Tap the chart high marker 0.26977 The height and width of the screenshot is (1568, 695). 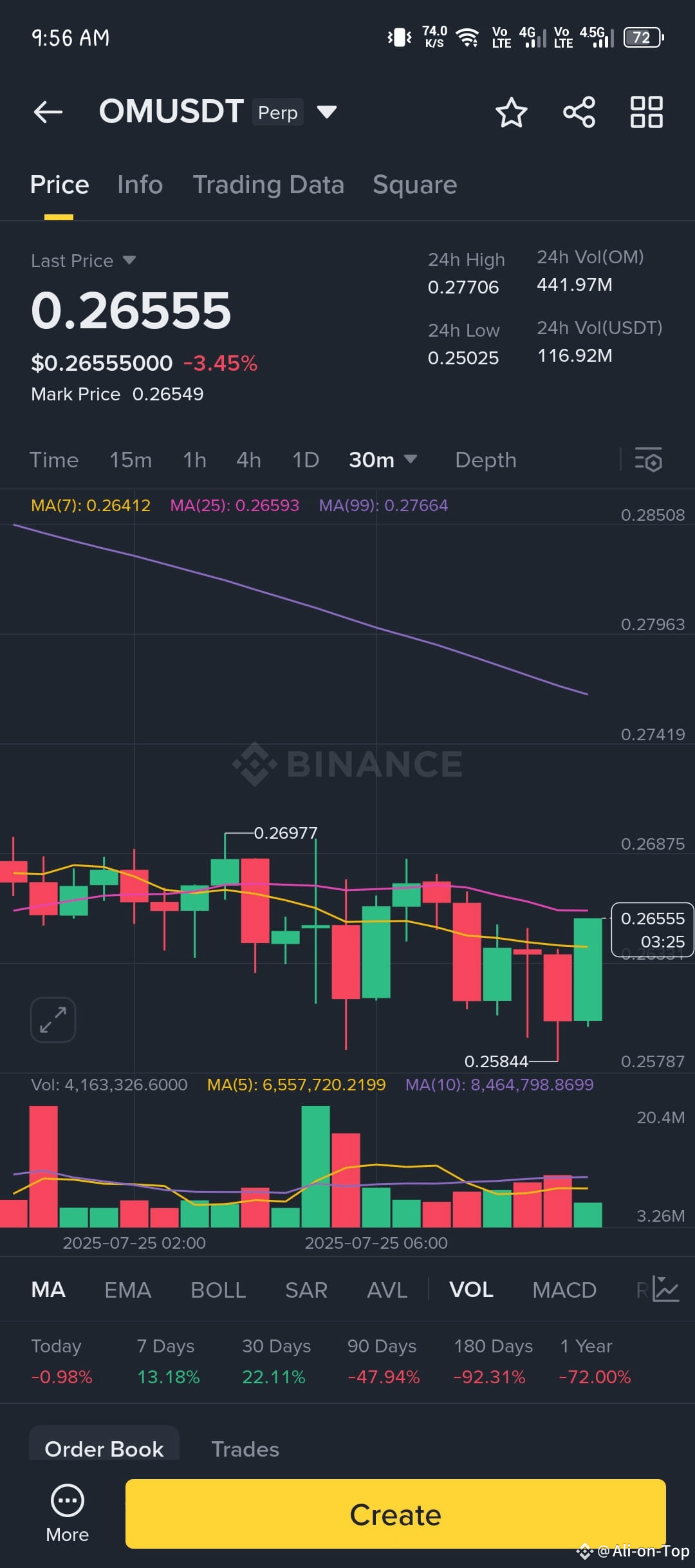coord(286,833)
